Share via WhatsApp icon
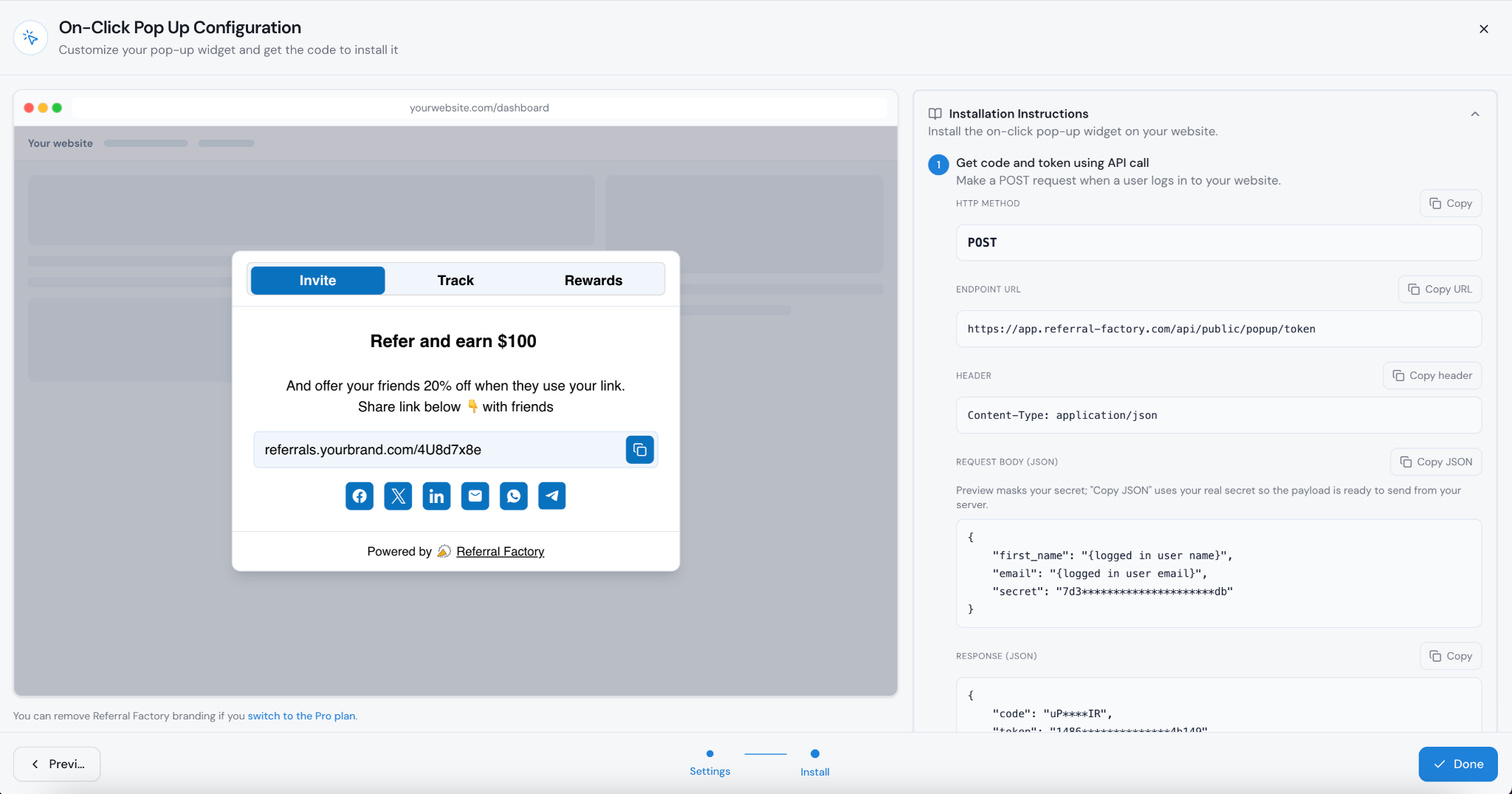The image size is (1512, 794). [513, 496]
